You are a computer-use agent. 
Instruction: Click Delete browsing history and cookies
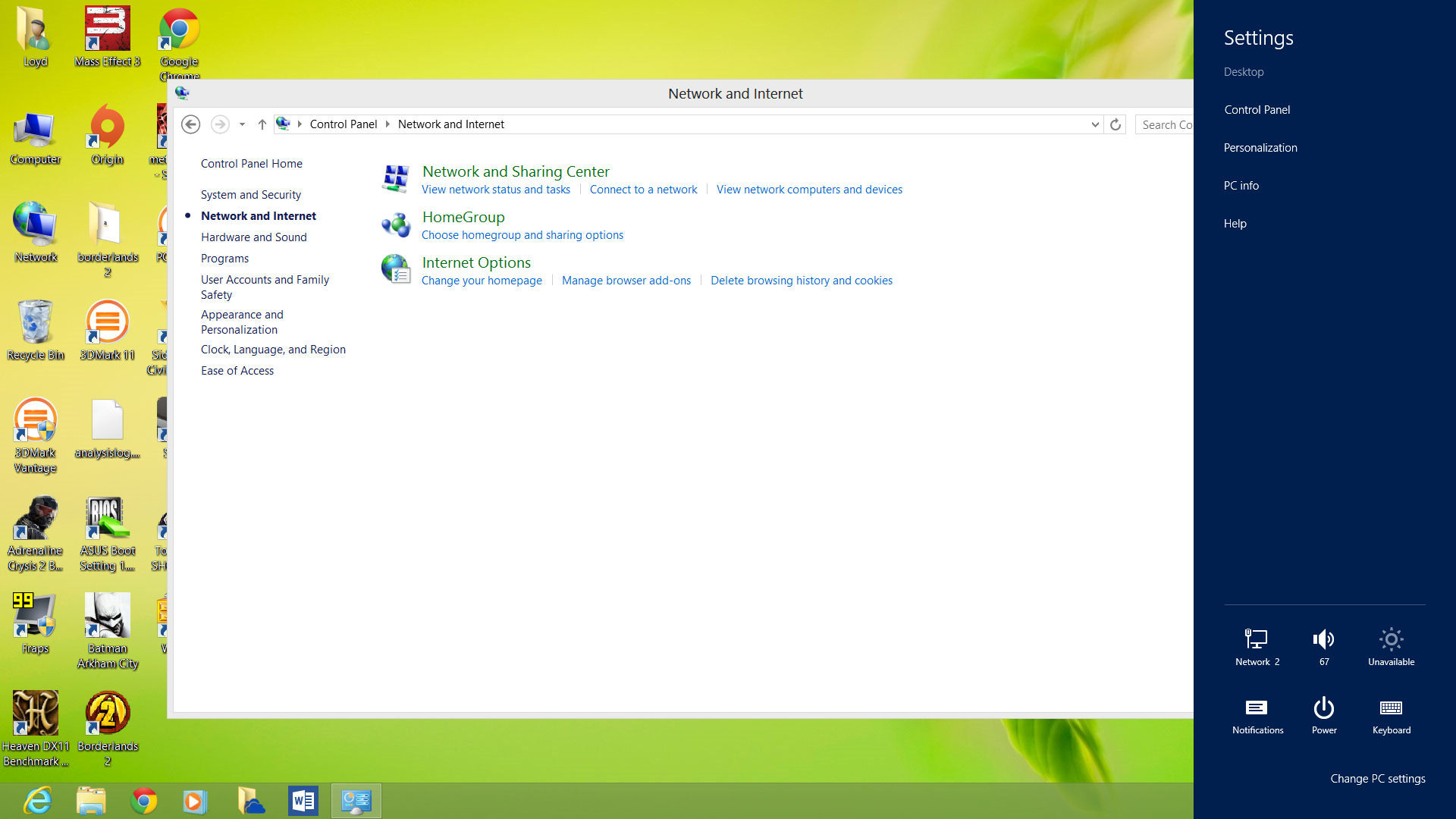(x=801, y=281)
